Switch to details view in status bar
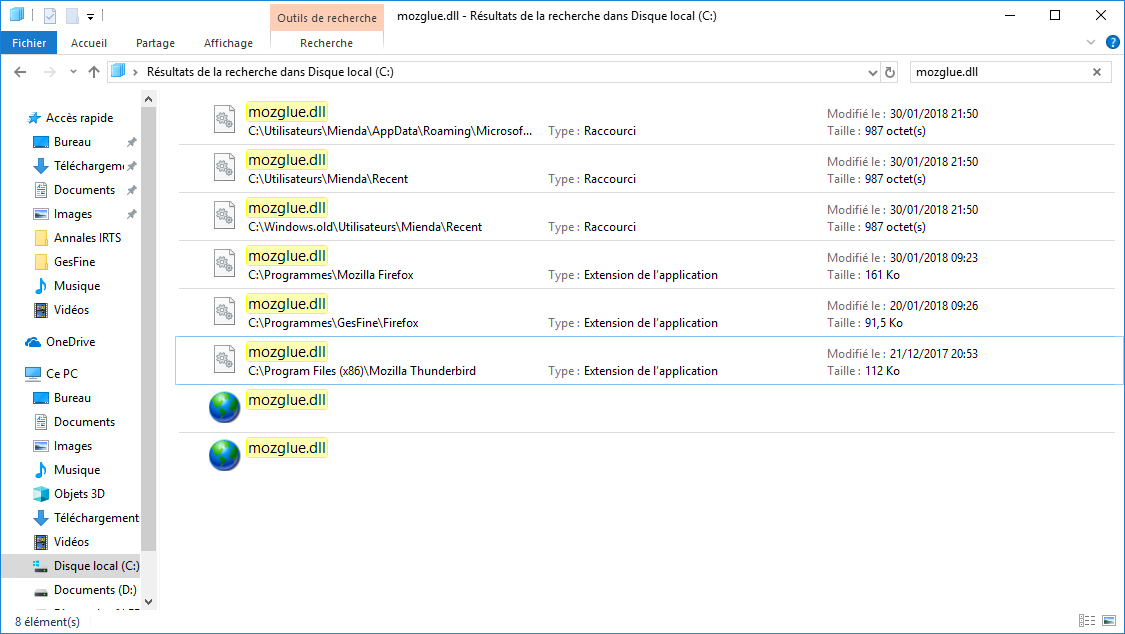The width and height of the screenshot is (1125, 634). pyautogui.click(x=1087, y=621)
